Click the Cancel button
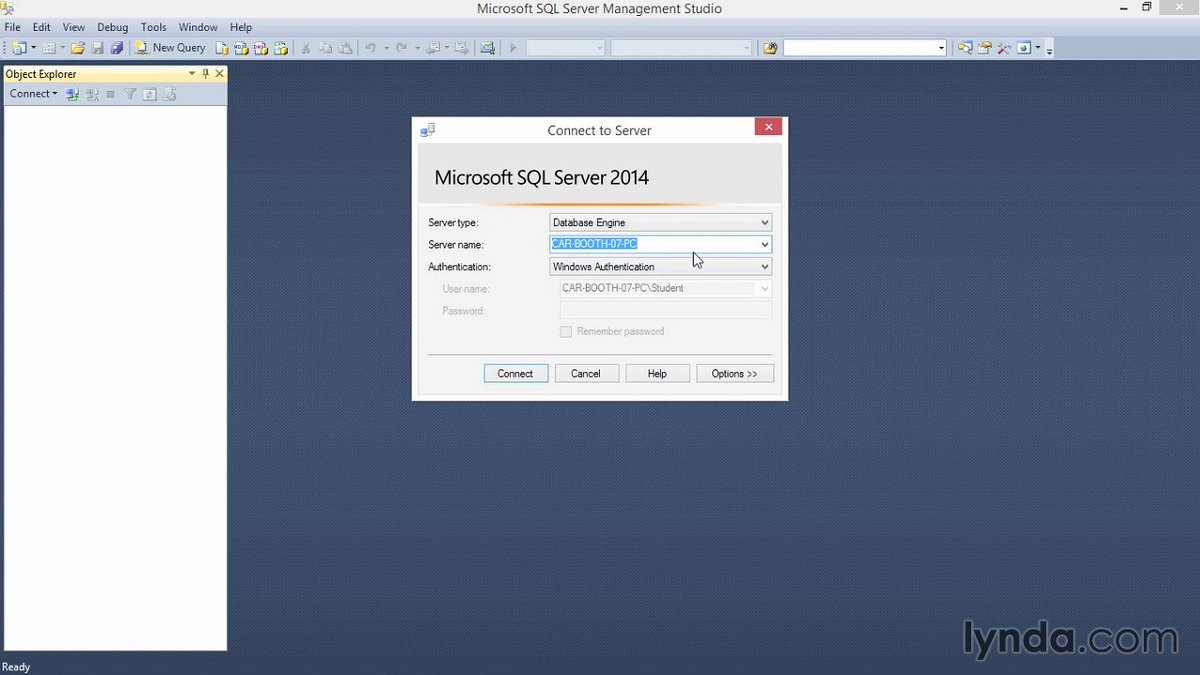This screenshot has width=1200, height=675. 585,373
